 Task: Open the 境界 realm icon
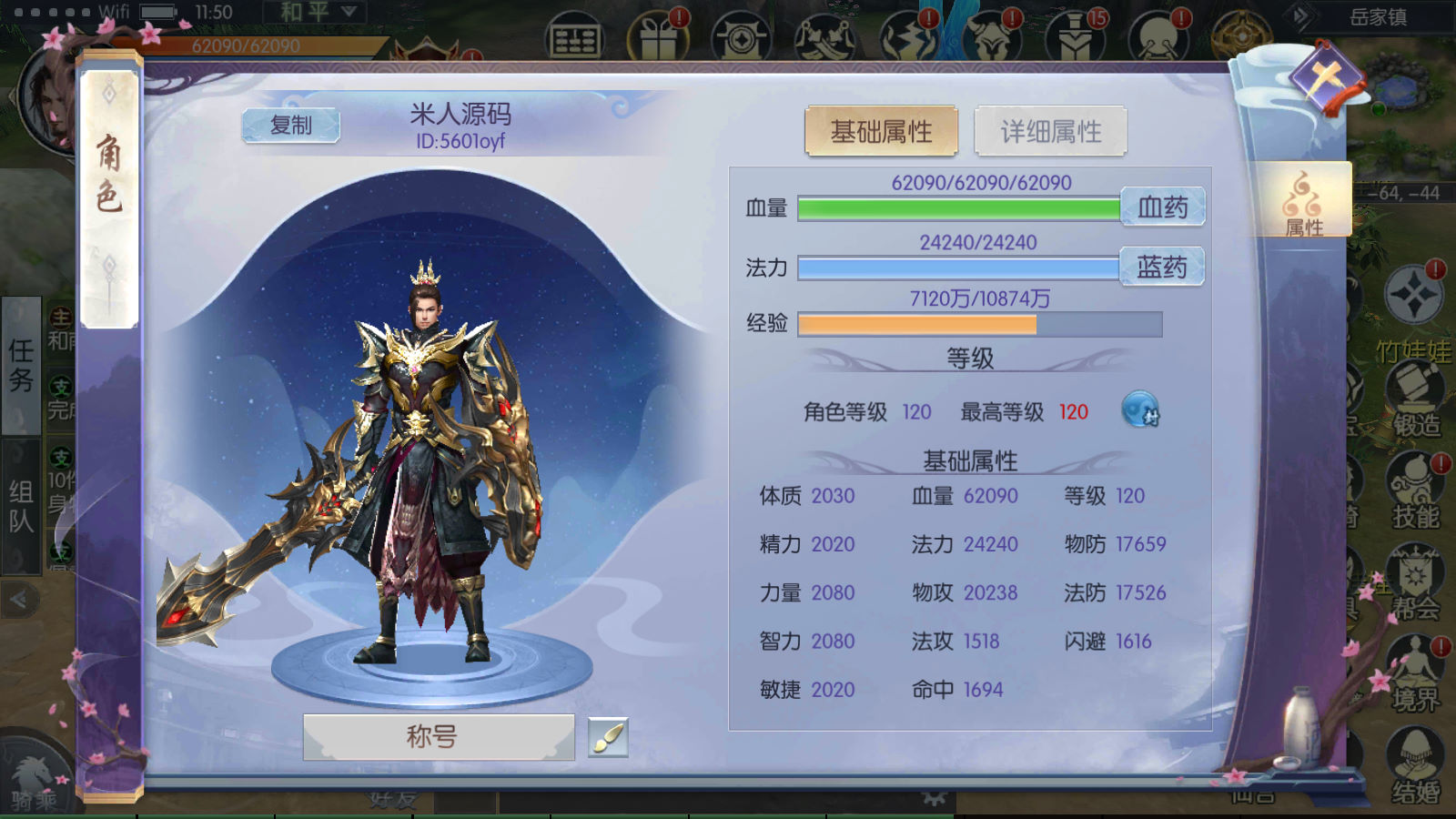[x=1415, y=675]
